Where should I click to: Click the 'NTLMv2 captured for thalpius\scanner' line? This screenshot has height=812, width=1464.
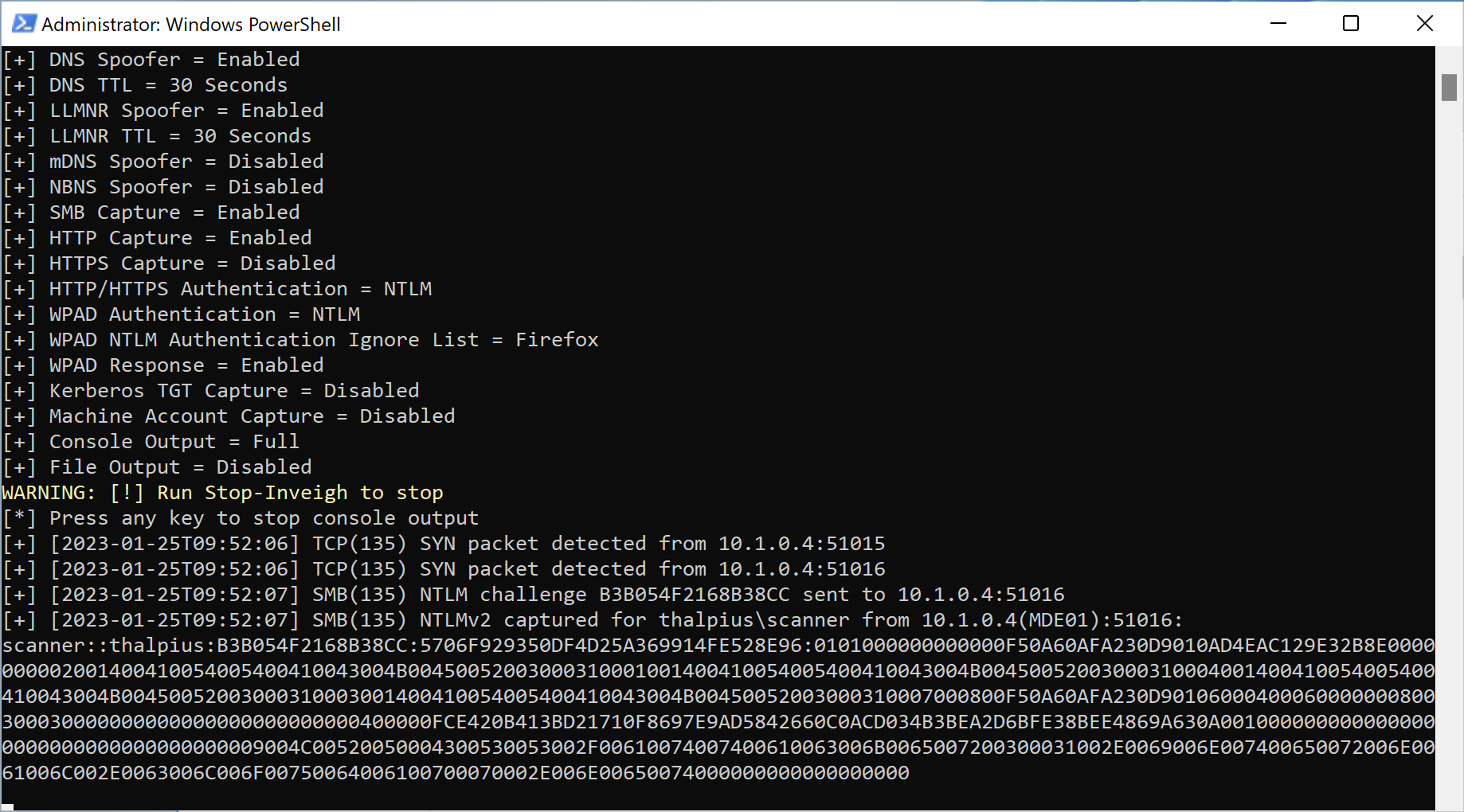(635, 620)
